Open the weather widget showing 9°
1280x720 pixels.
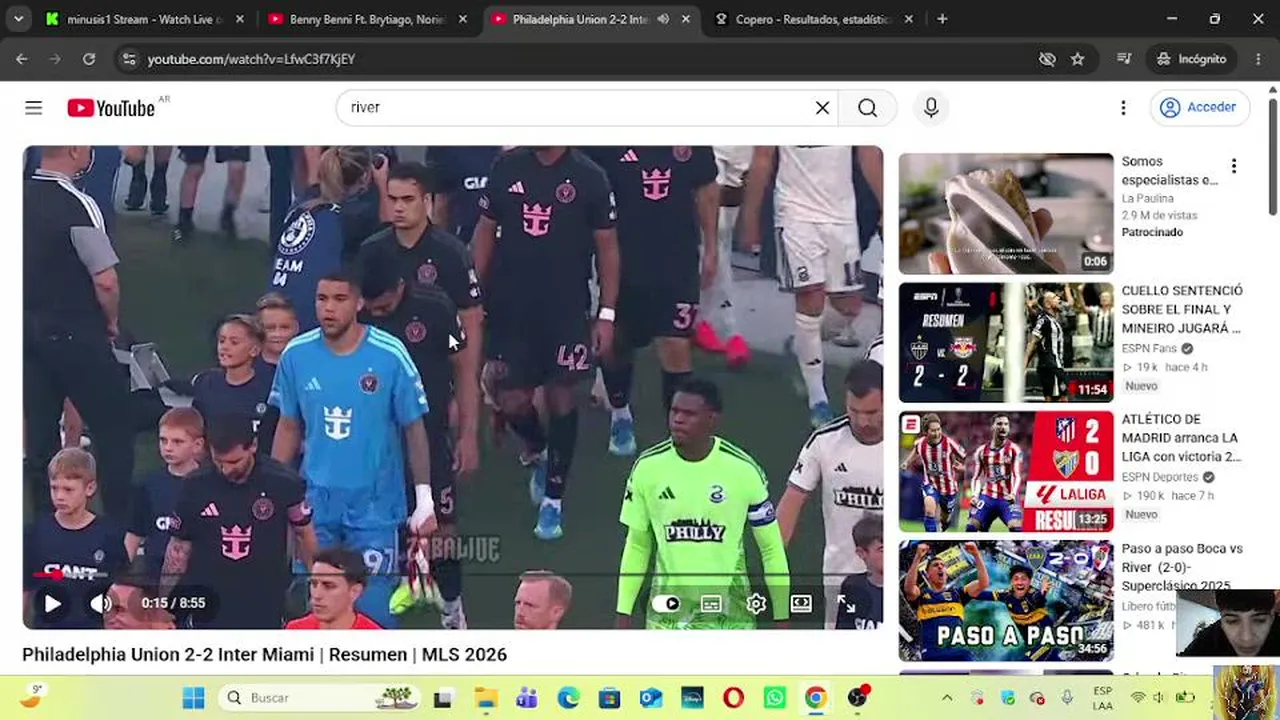tap(32, 697)
